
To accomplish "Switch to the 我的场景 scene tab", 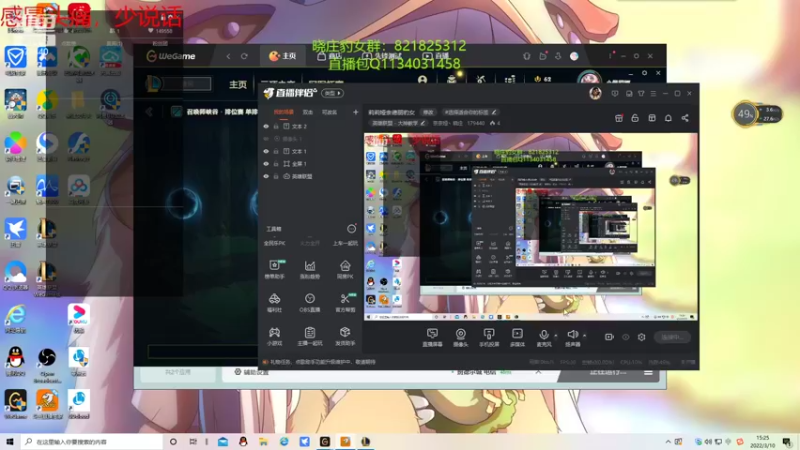I will (284, 112).
